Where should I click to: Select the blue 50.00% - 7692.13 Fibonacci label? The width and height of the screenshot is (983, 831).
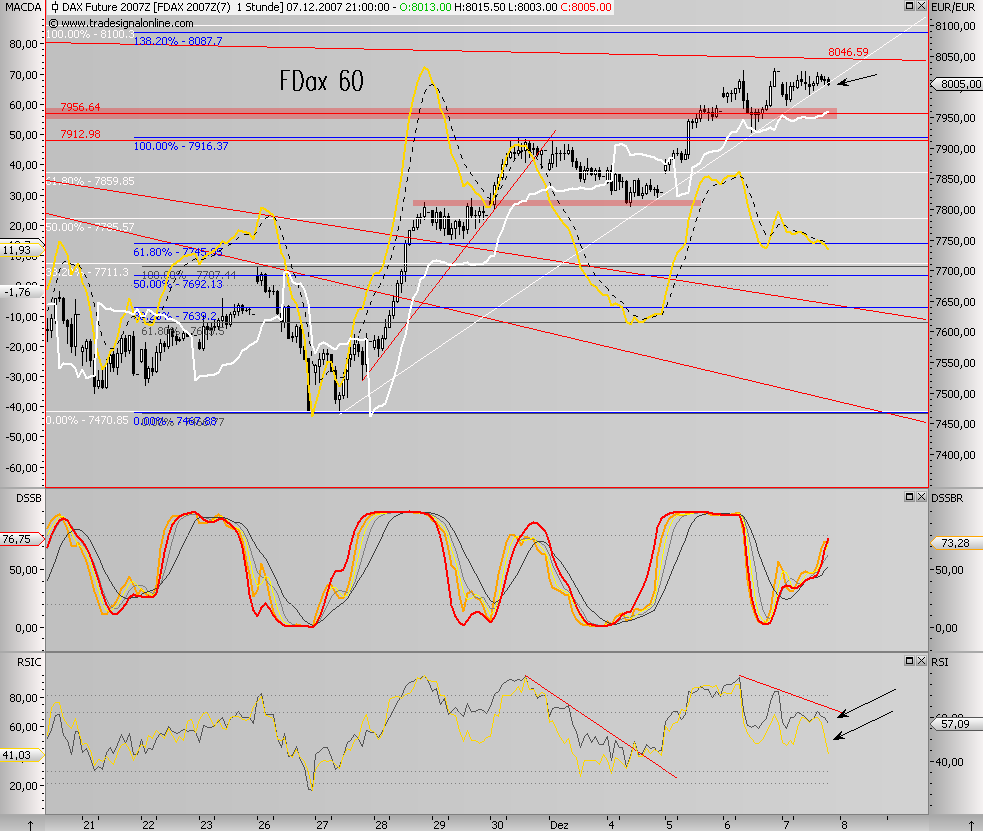coord(178,284)
